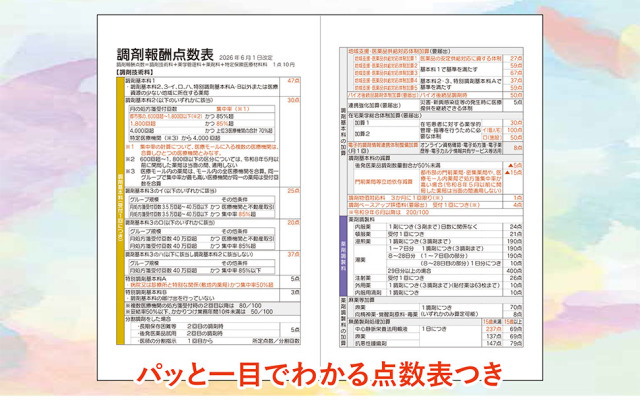Select the 加算1 row label

click(x=362, y=123)
